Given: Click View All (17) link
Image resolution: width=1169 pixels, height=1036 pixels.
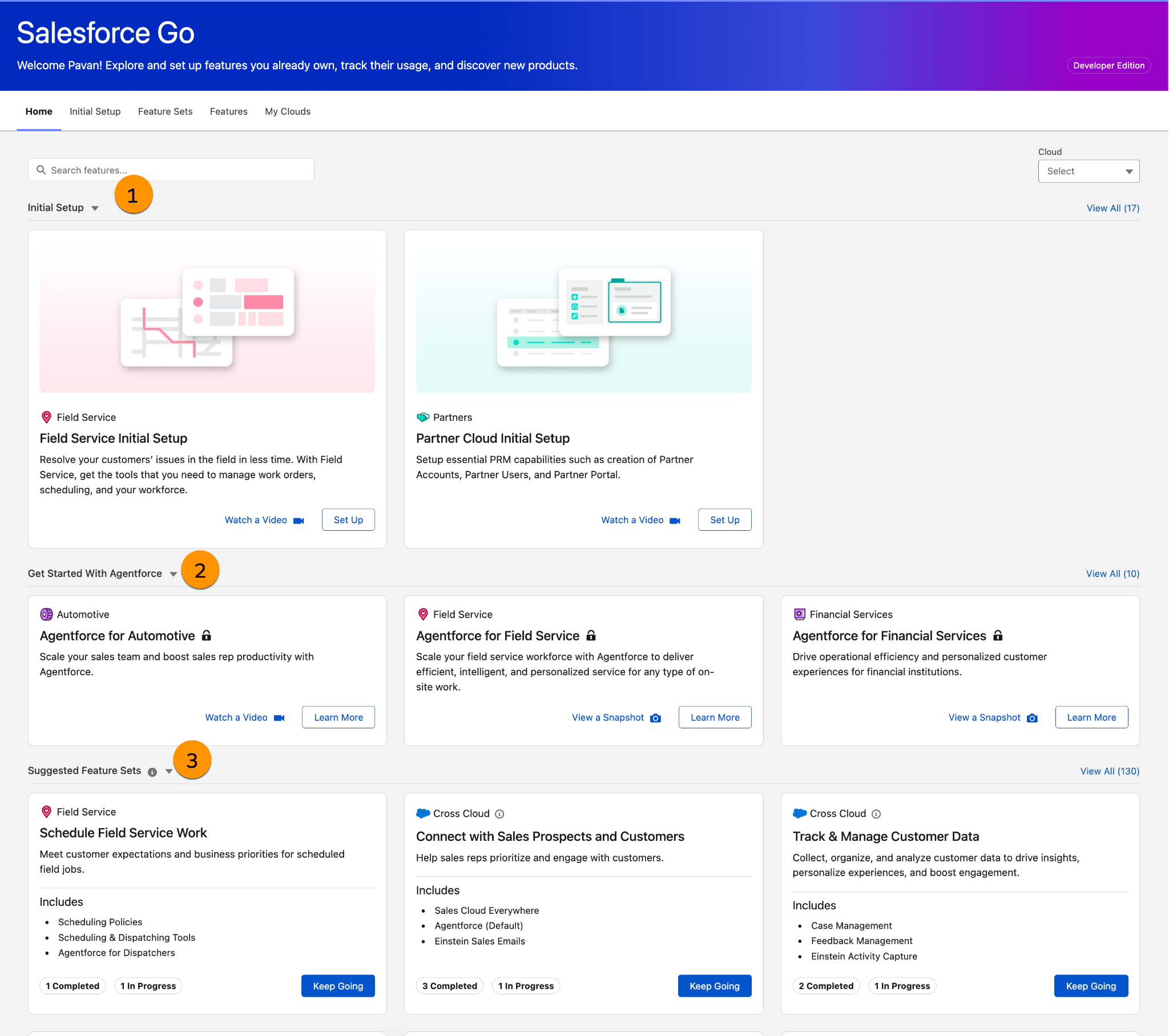Looking at the screenshot, I should 1112,208.
